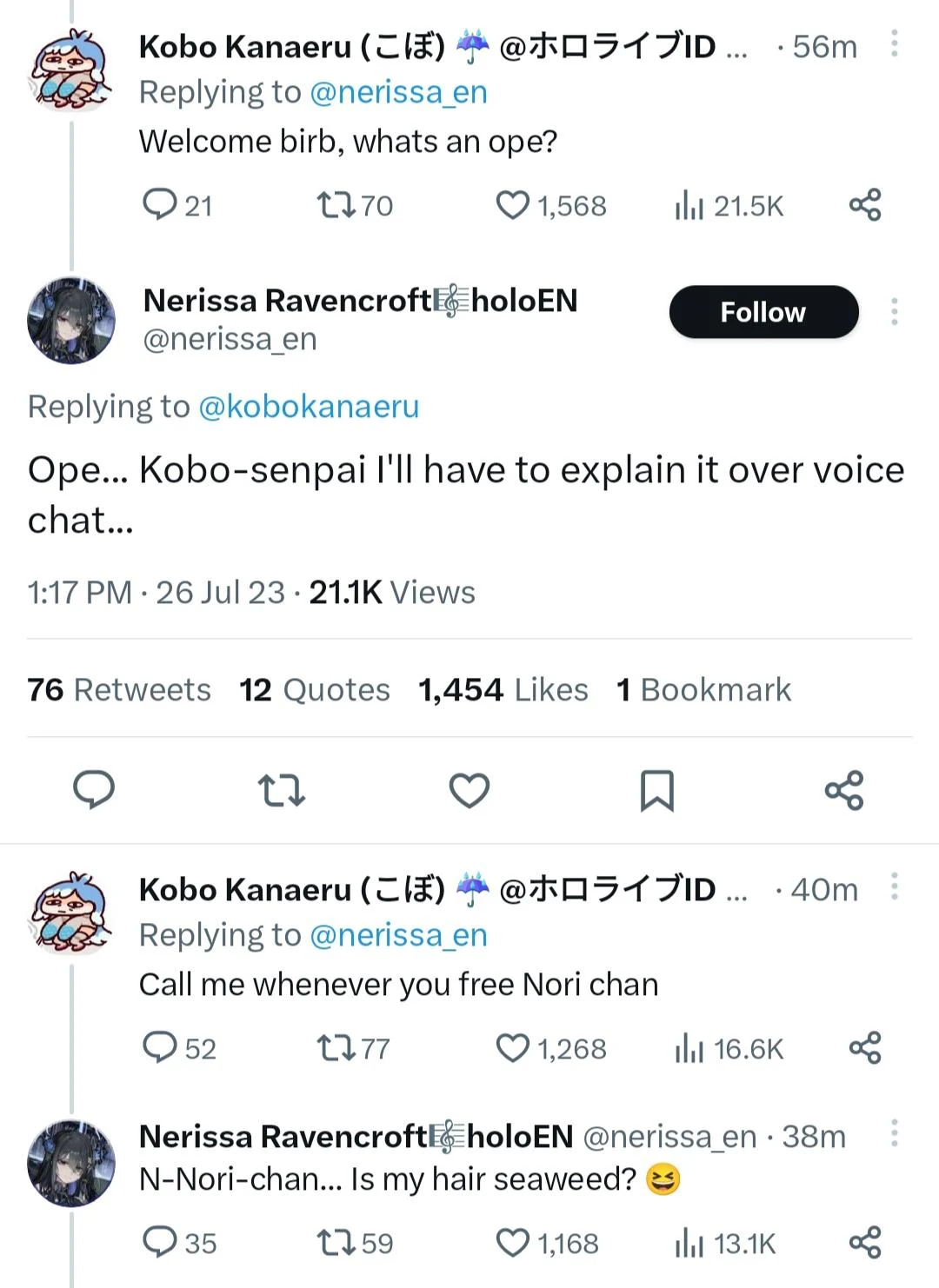Share Kobo's "Welcome birb" tweet
Screen dimensions: 939x1288
[x=865, y=204]
